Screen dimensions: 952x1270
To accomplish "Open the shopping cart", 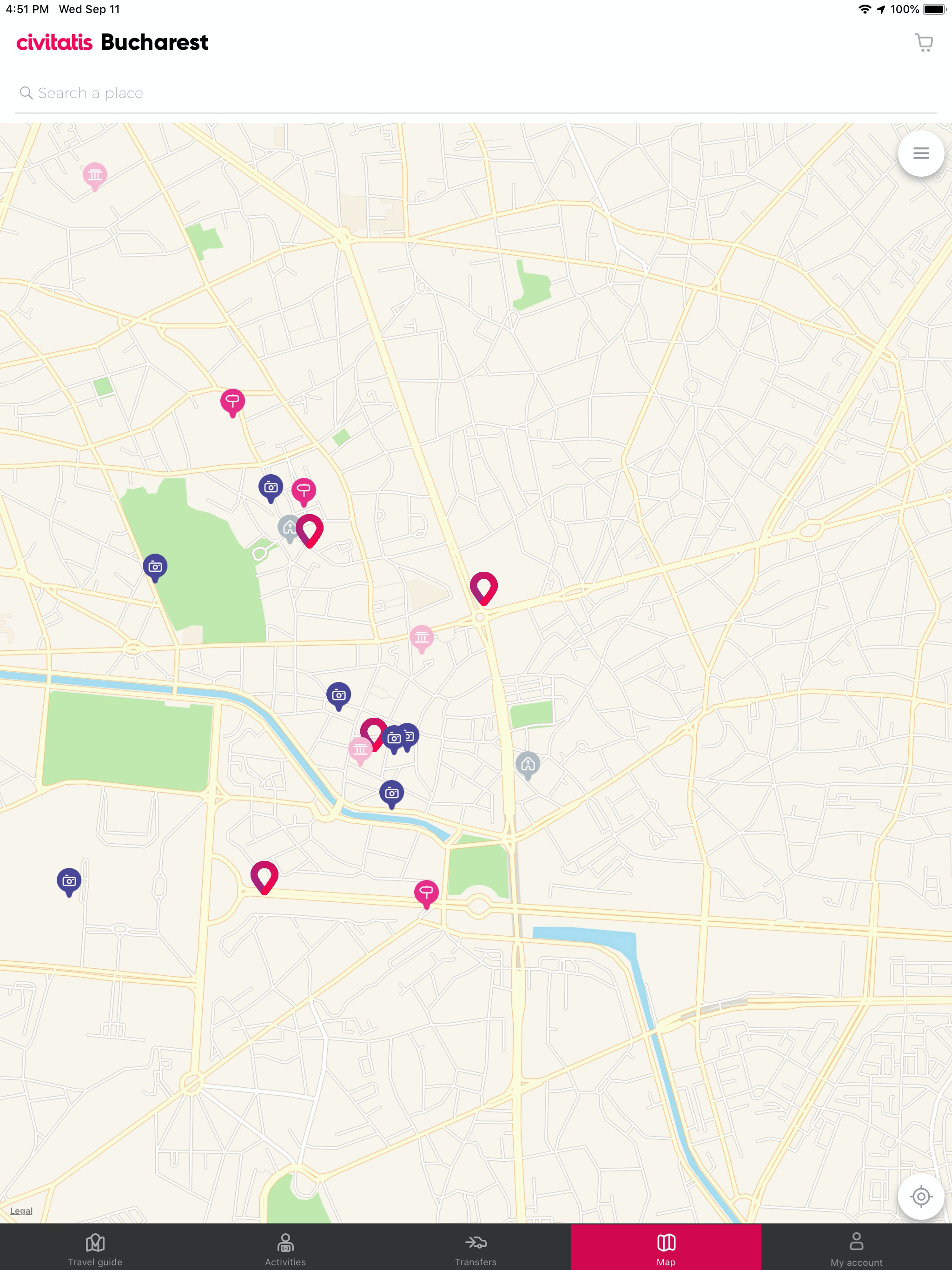I will pyautogui.click(x=923, y=42).
